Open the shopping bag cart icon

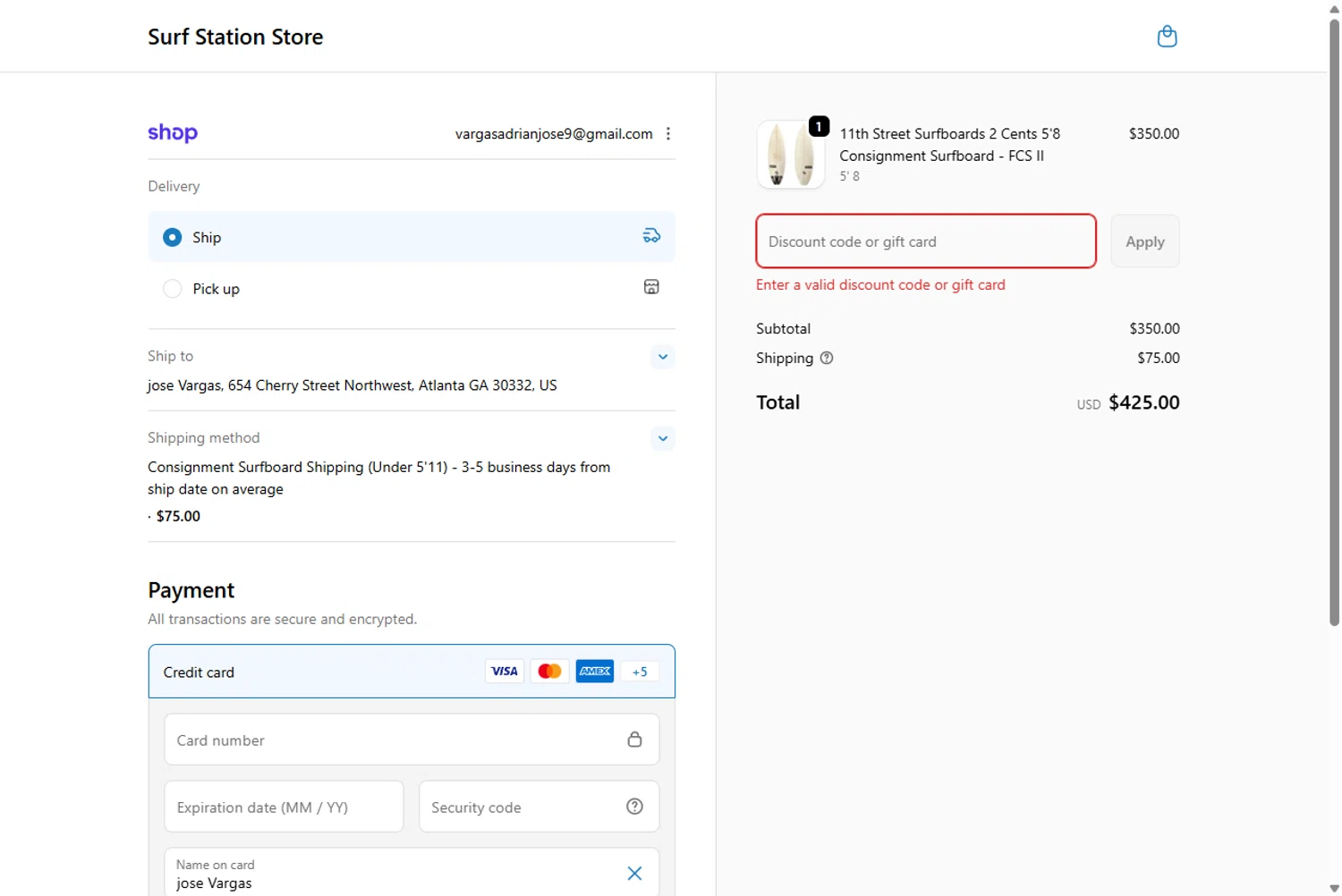coord(1167,37)
